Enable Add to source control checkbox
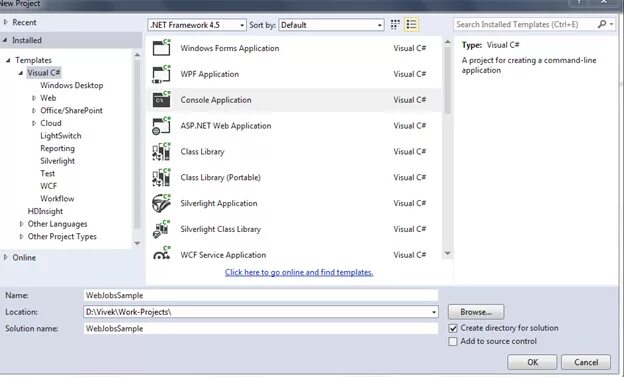Viewport: 624px width, 377px height. pos(453,342)
